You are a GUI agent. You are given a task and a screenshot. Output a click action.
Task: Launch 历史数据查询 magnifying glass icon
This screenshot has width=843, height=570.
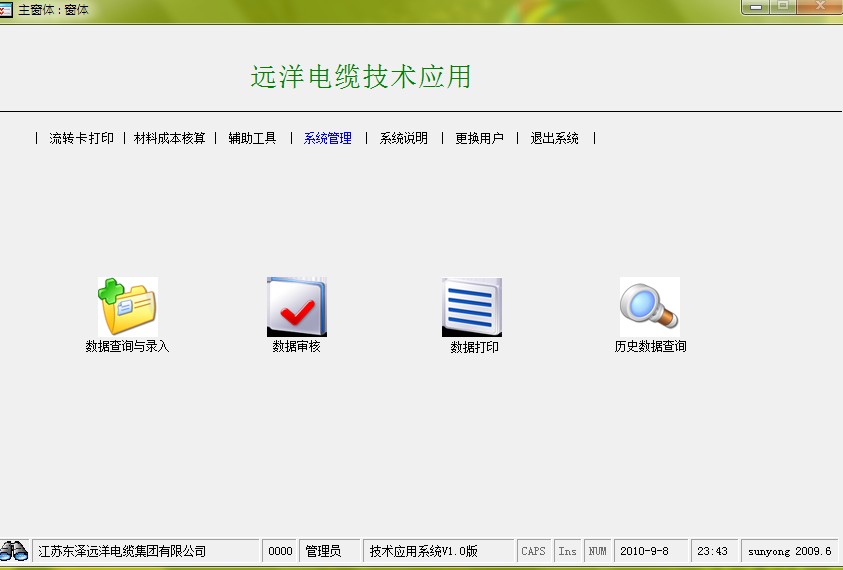tap(649, 307)
